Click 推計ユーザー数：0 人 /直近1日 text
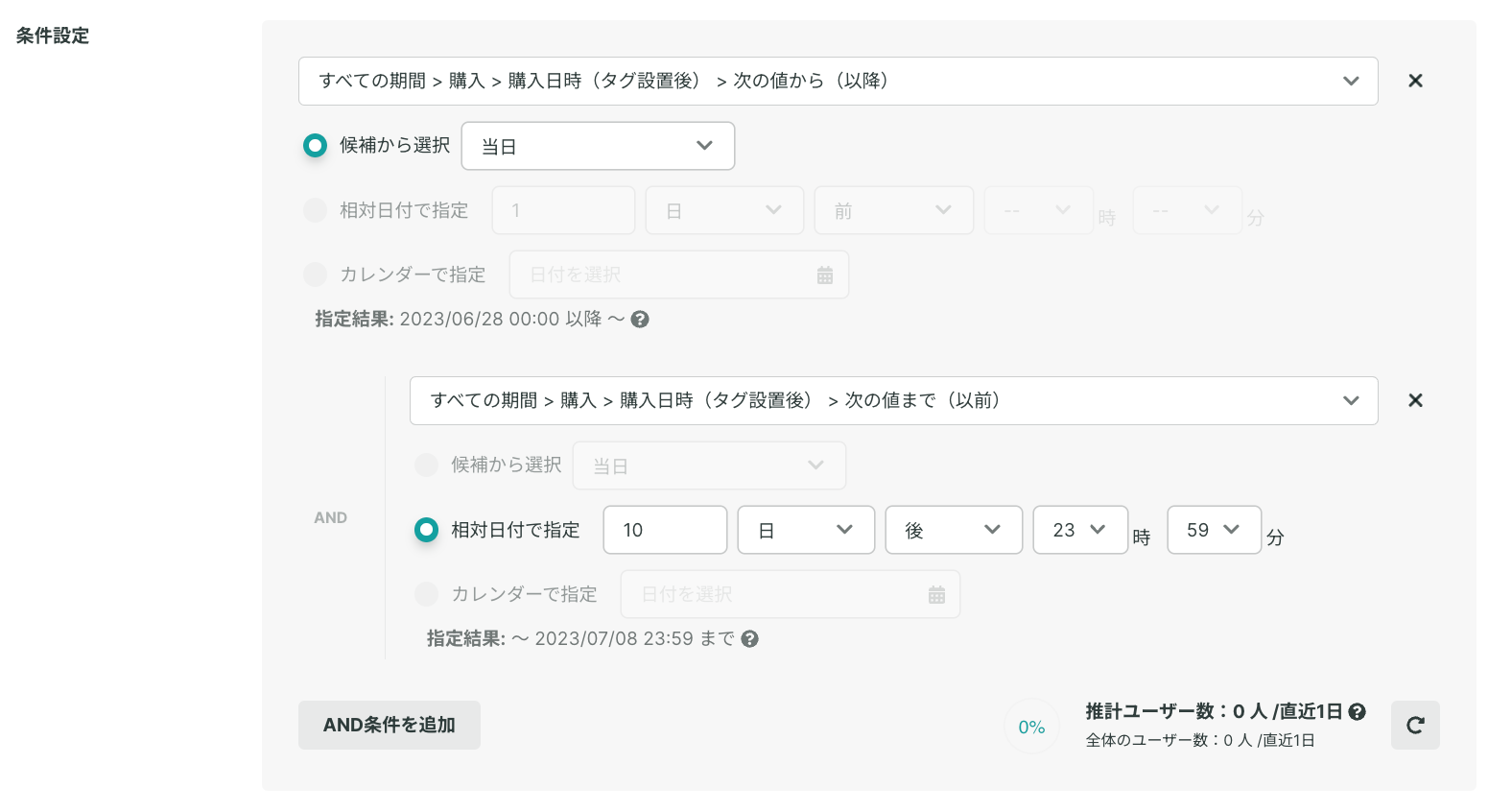The image size is (1512, 812). 1214,711
